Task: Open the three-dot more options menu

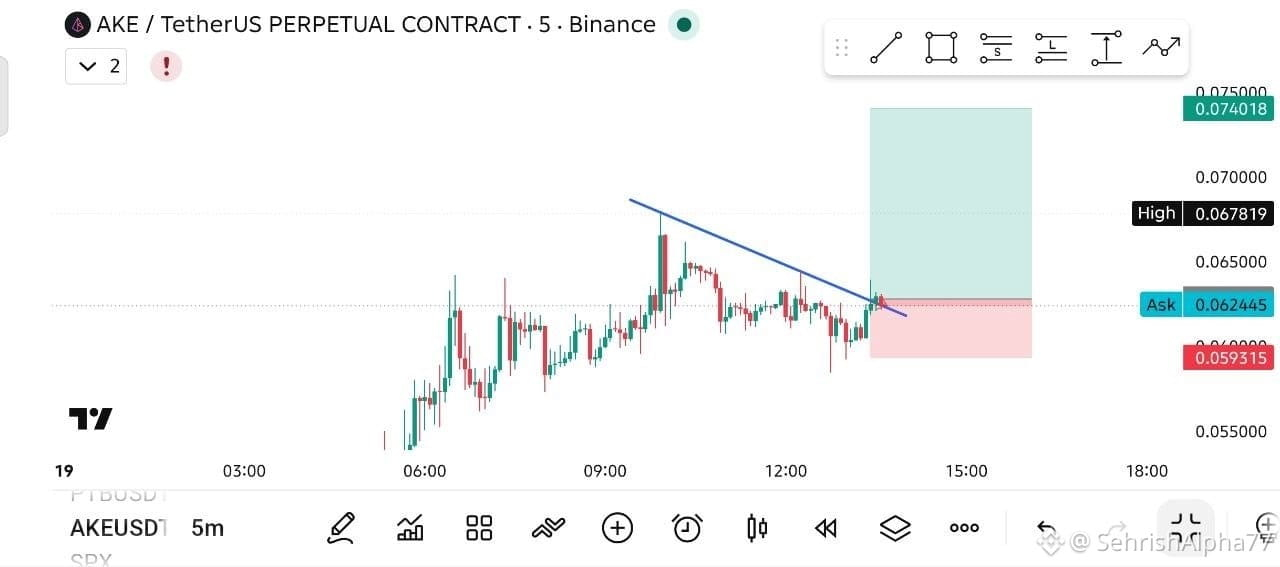Action: tap(964, 528)
